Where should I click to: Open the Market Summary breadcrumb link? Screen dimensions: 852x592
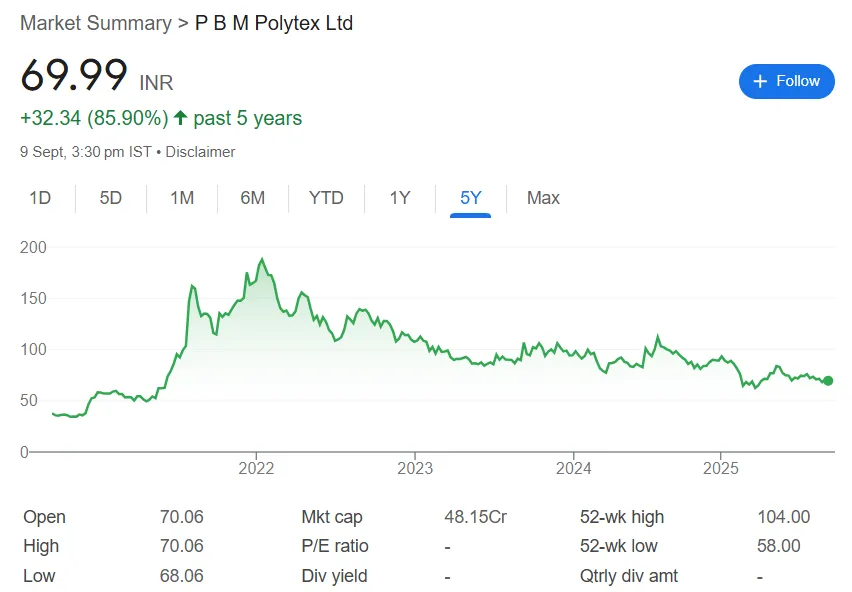coord(96,23)
